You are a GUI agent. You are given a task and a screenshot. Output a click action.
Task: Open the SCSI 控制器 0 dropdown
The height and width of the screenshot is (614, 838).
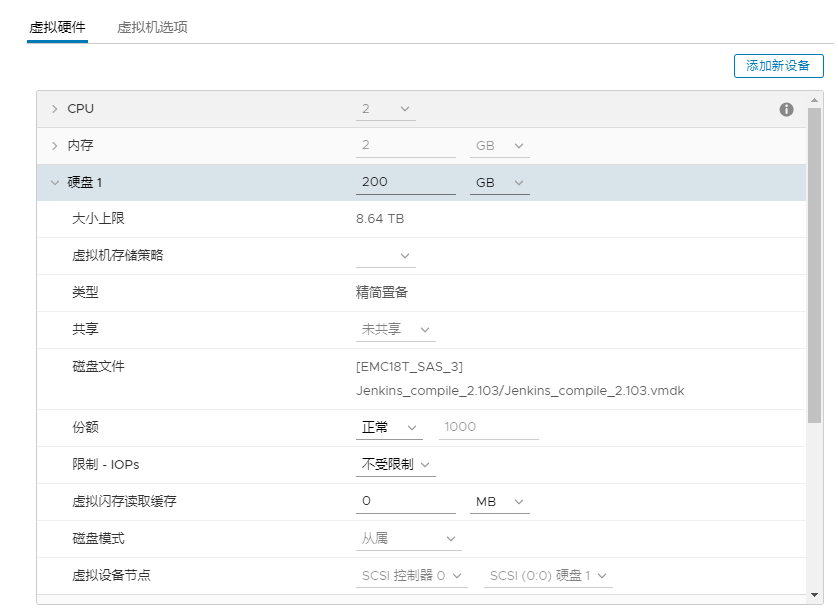point(412,576)
